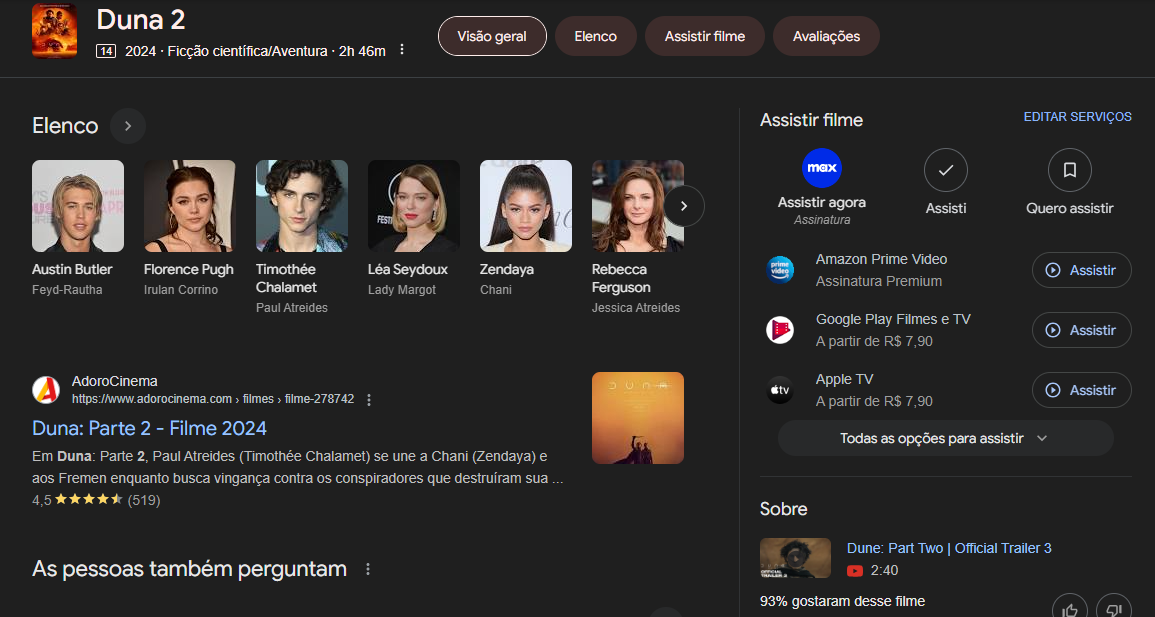
Task: Click the AdoroCinema source name
Action: [114, 381]
